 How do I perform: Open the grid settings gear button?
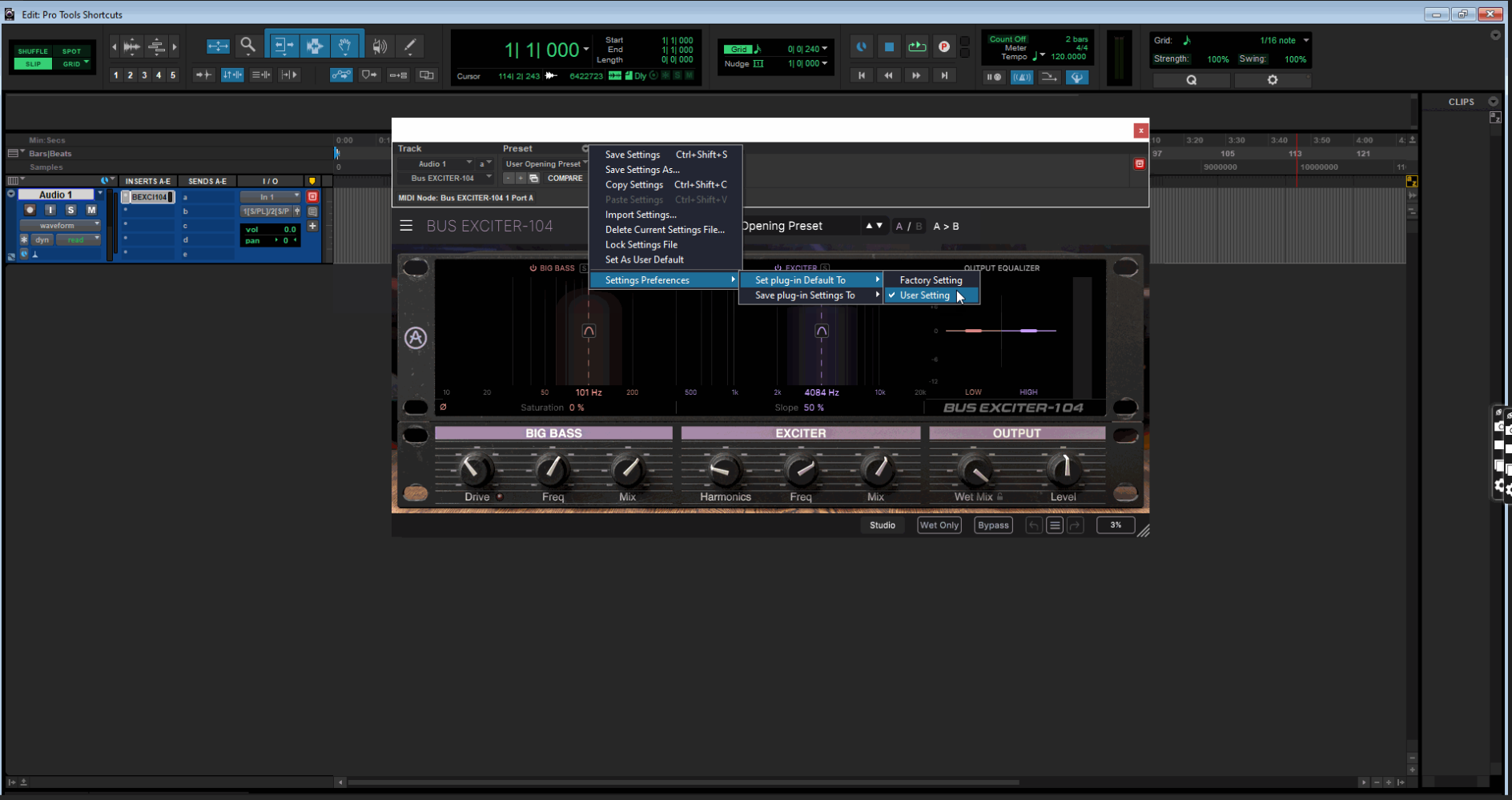click(x=1272, y=80)
